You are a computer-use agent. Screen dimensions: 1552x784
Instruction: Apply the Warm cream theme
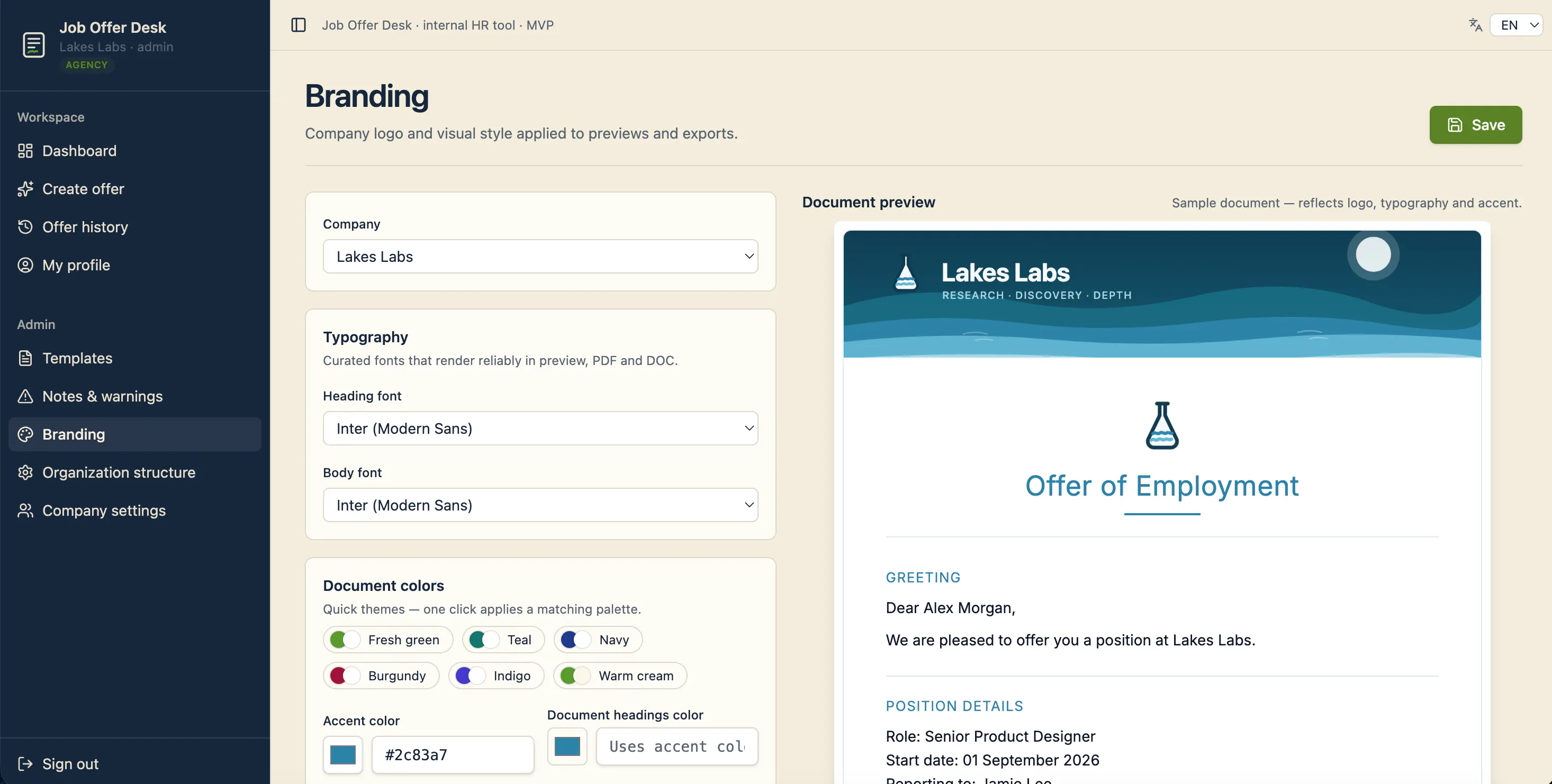[x=620, y=676]
